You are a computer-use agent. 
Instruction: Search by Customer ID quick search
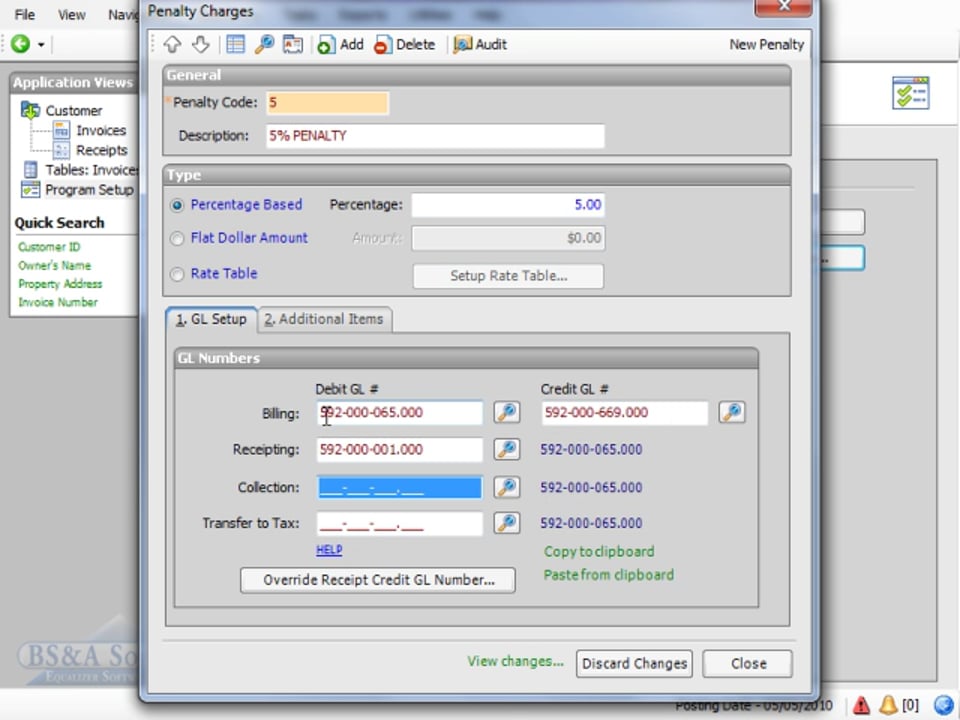click(49, 247)
